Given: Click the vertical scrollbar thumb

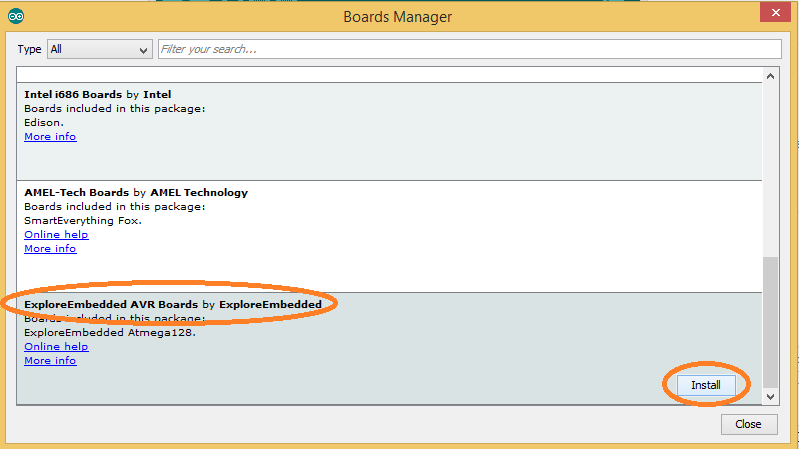Looking at the screenshot, I should click(770, 322).
